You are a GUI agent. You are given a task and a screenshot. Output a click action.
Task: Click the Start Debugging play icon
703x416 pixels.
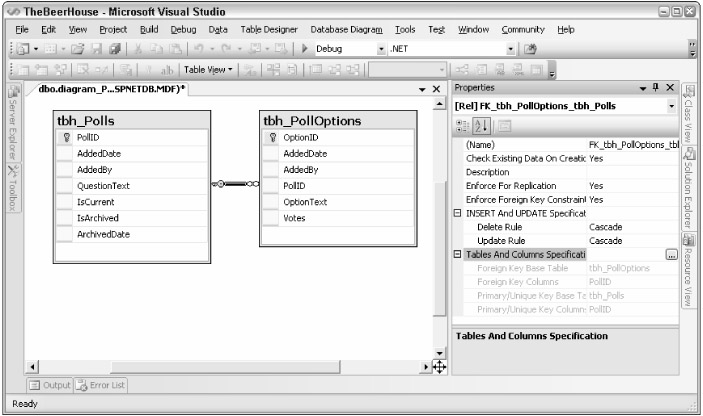305,48
